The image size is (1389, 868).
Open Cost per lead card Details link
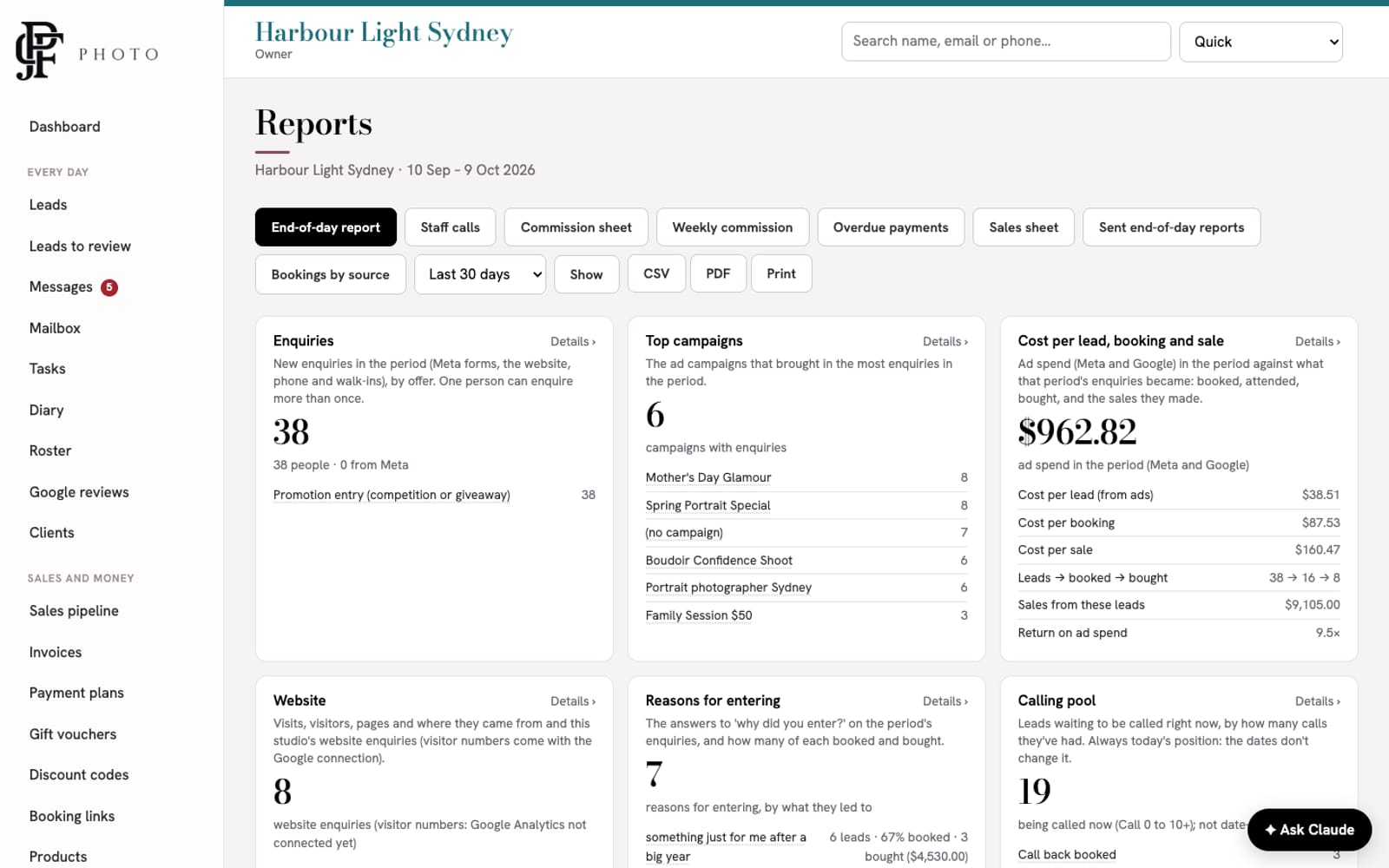point(1318,342)
